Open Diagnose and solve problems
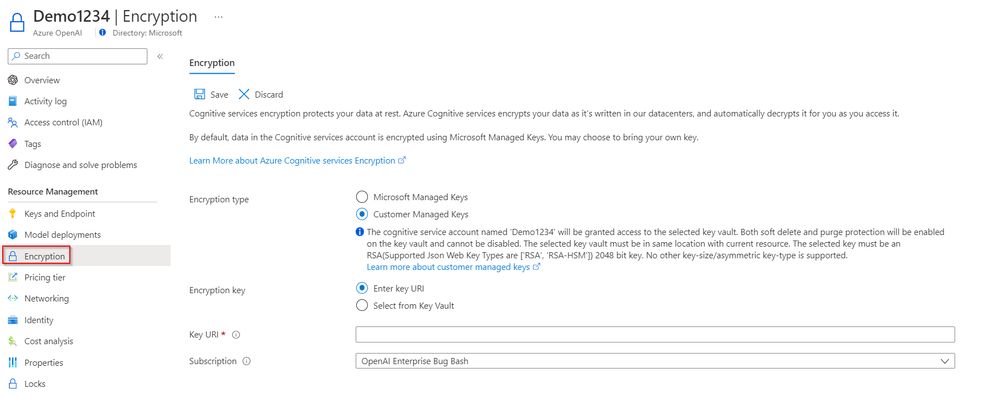 [x=80, y=165]
